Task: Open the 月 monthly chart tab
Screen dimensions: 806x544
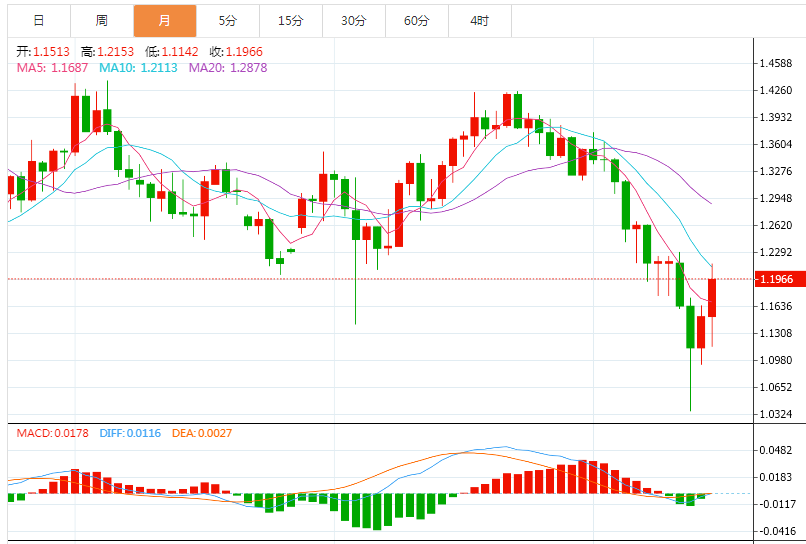Action: pos(164,21)
